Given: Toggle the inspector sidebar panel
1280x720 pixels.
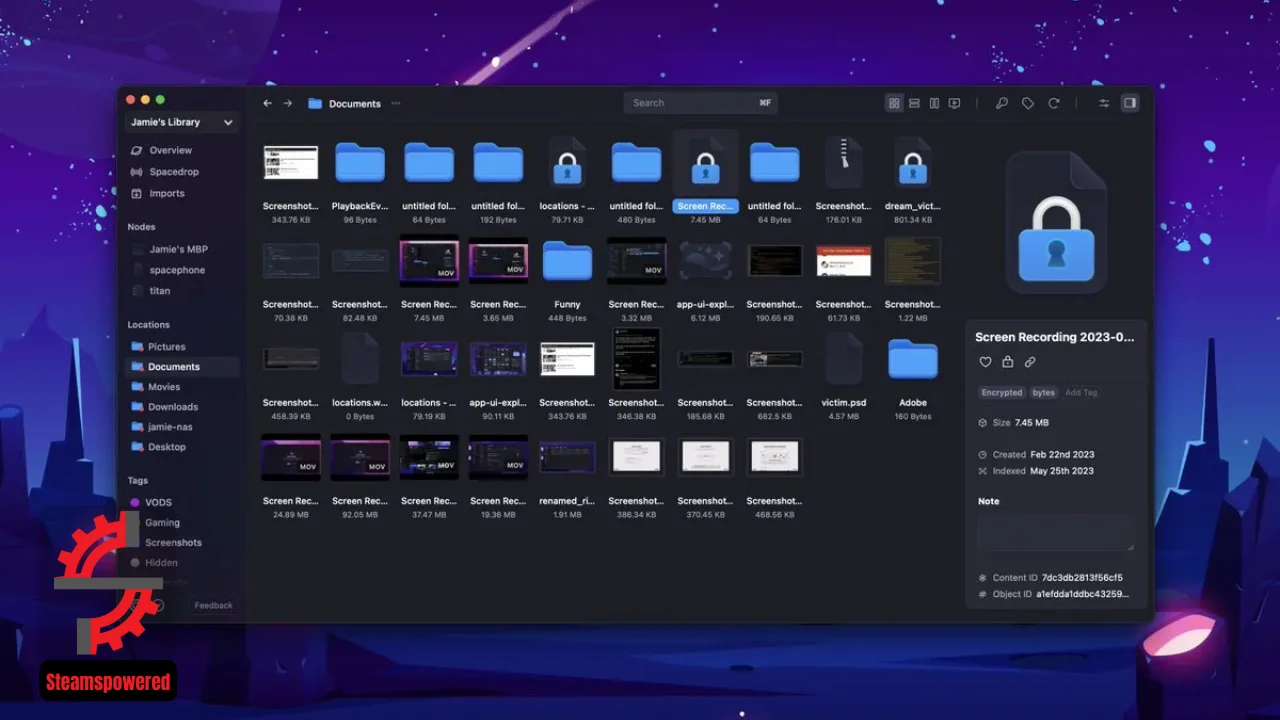Looking at the screenshot, I should pos(1129,103).
